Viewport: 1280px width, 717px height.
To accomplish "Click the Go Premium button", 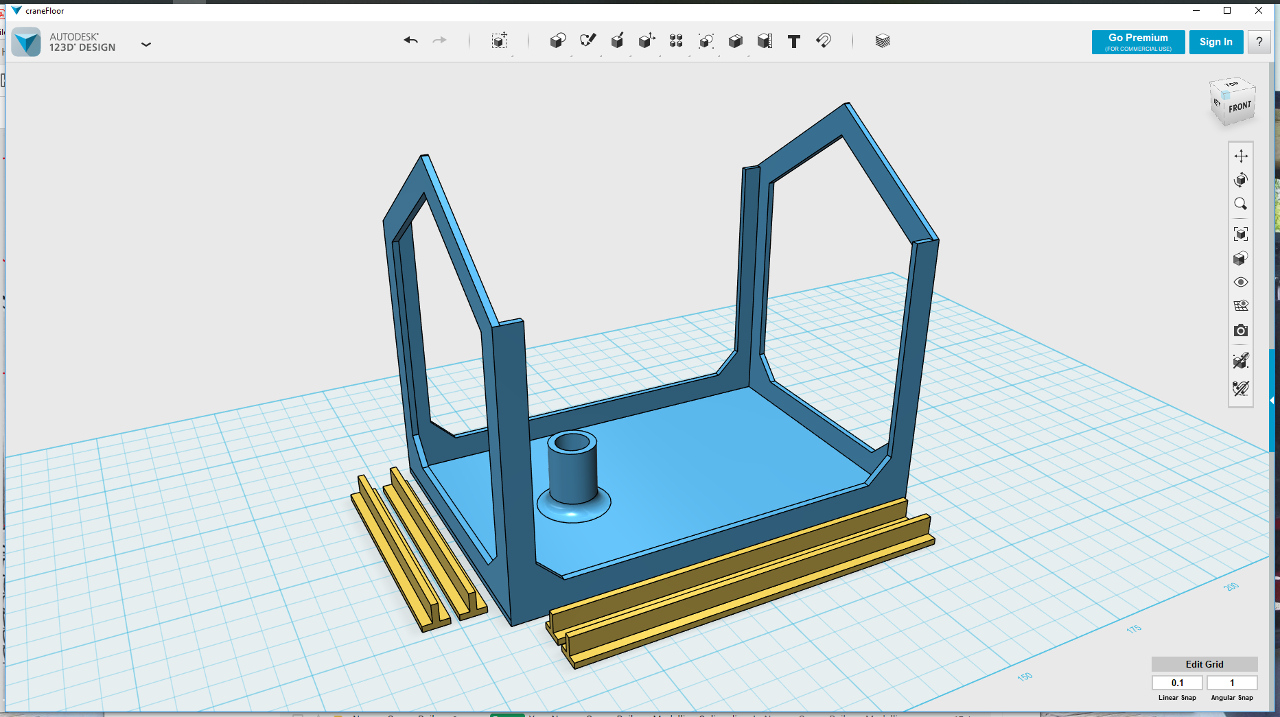I will coord(1138,42).
